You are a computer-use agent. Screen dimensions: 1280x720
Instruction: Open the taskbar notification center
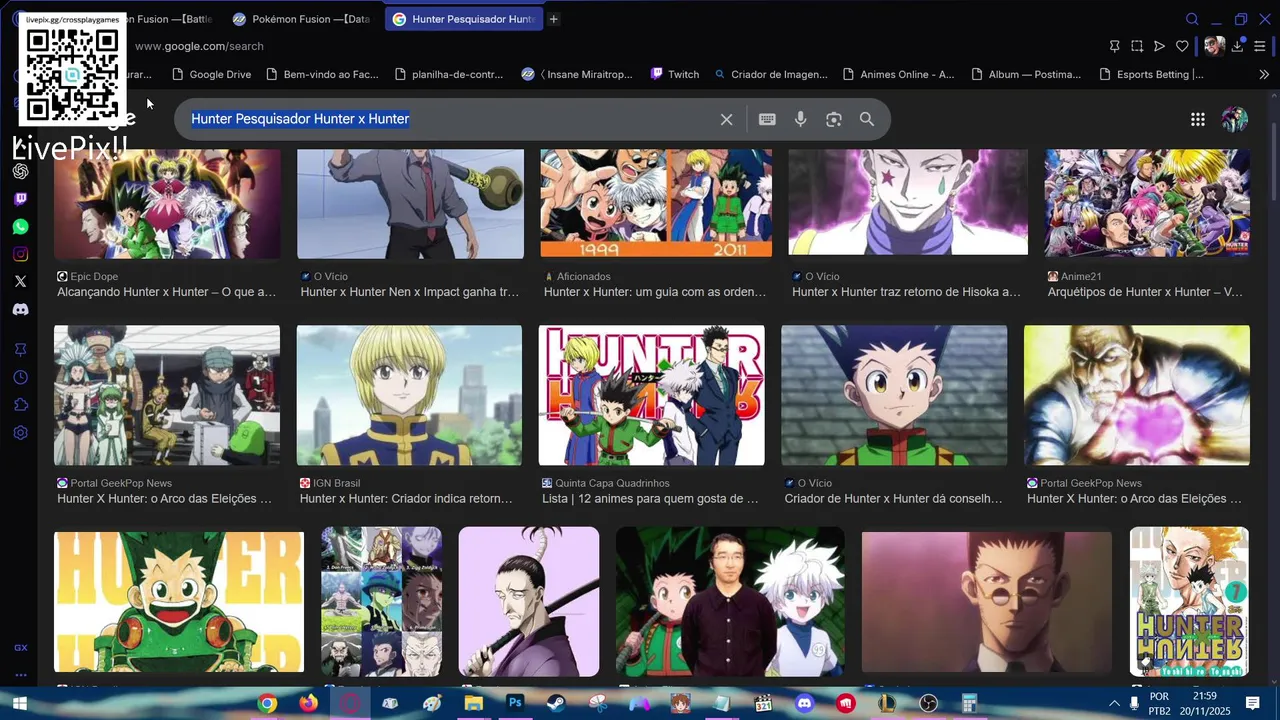[x=1252, y=704]
